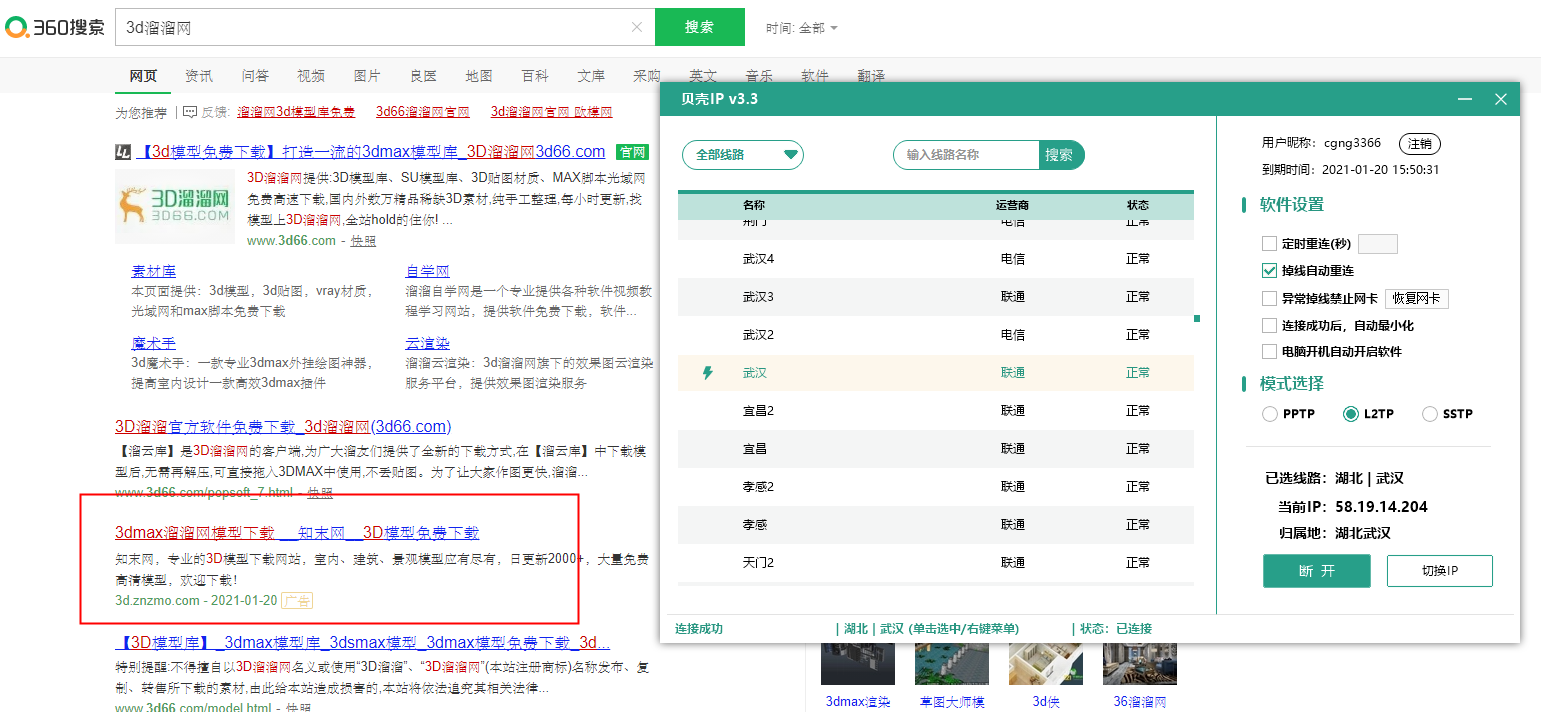Select the 宜昌 联通 line

coord(936,449)
